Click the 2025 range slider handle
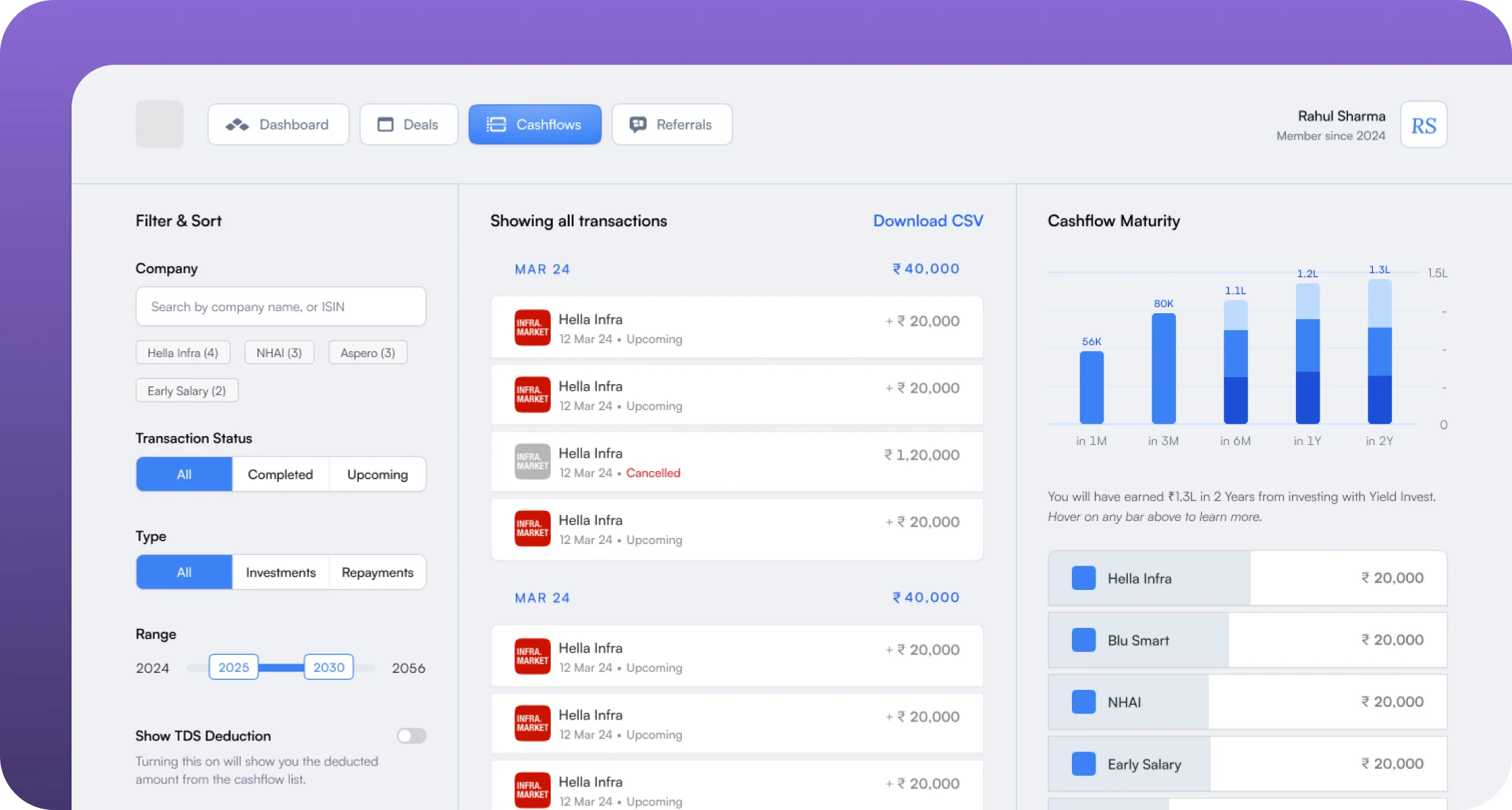The width and height of the screenshot is (1512, 810). click(234, 667)
